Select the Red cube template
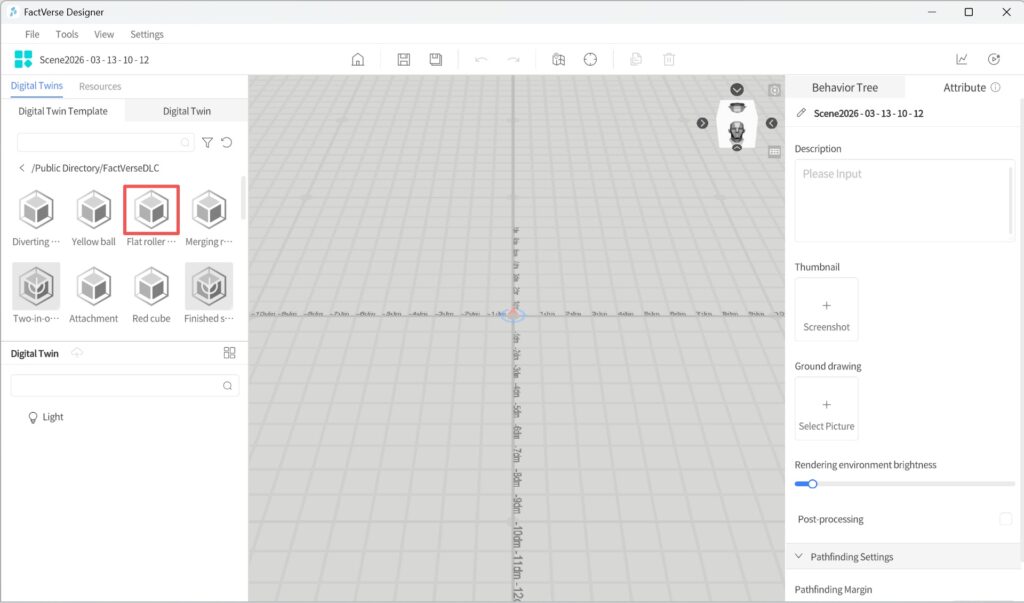The height and width of the screenshot is (603, 1024). pyautogui.click(x=151, y=292)
